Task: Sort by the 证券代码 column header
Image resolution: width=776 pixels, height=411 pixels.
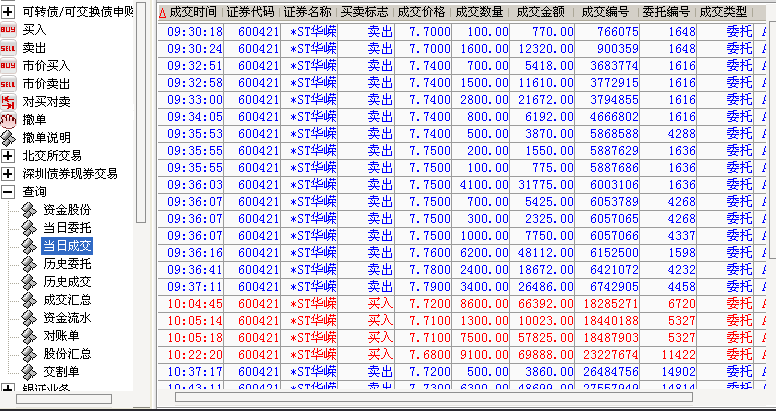Action: pyautogui.click(x=251, y=12)
